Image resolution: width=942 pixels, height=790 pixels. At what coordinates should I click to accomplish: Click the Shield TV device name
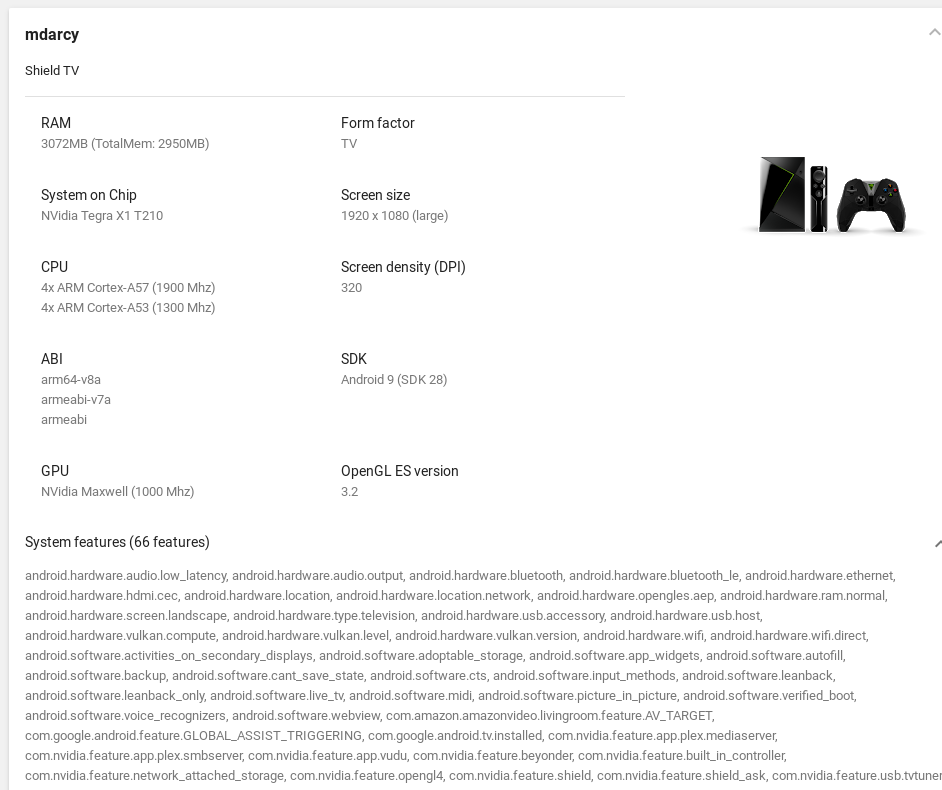(x=52, y=70)
